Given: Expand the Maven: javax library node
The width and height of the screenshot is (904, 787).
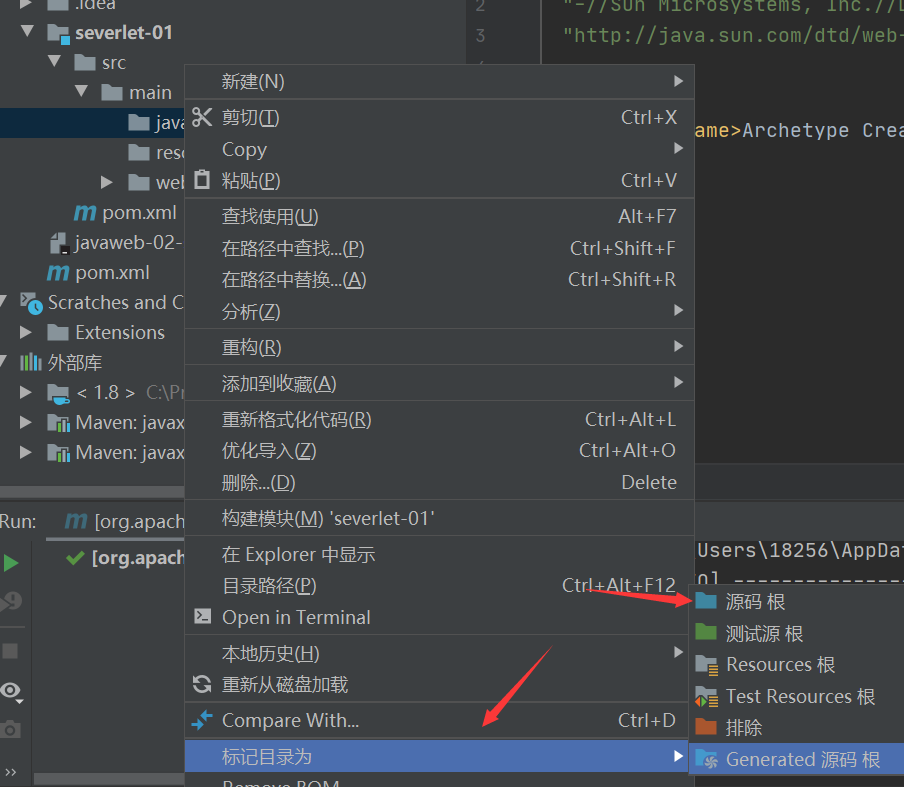Looking at the screenshot, I should click(x=25, y=422).
